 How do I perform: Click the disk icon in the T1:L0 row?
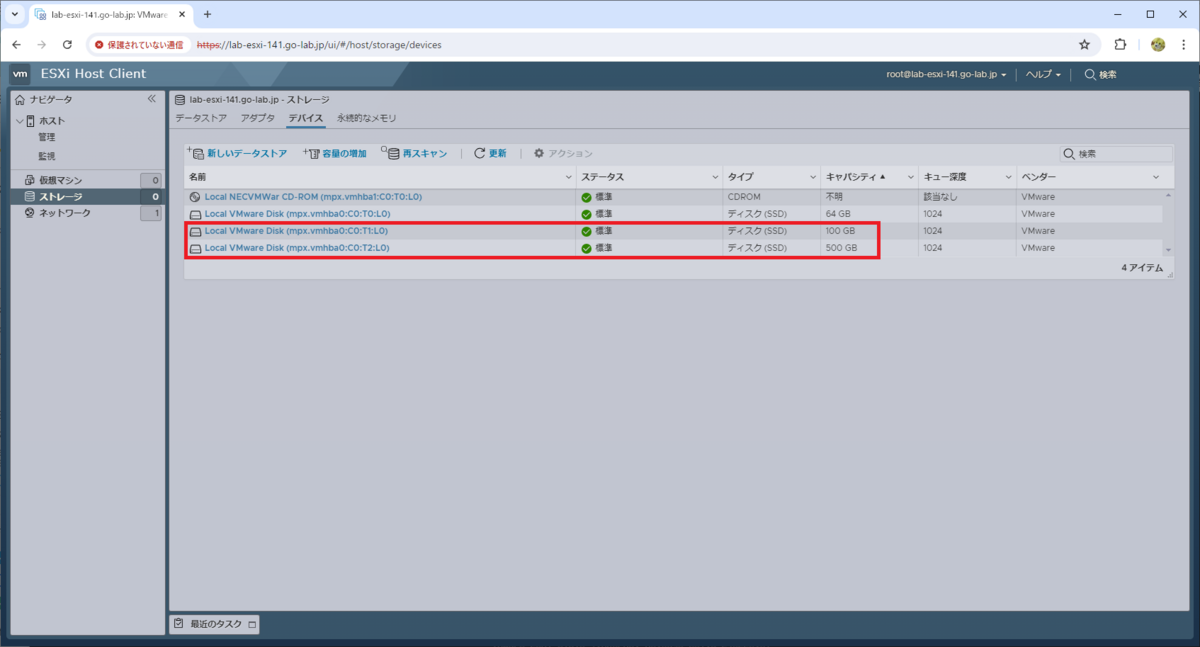195,231
